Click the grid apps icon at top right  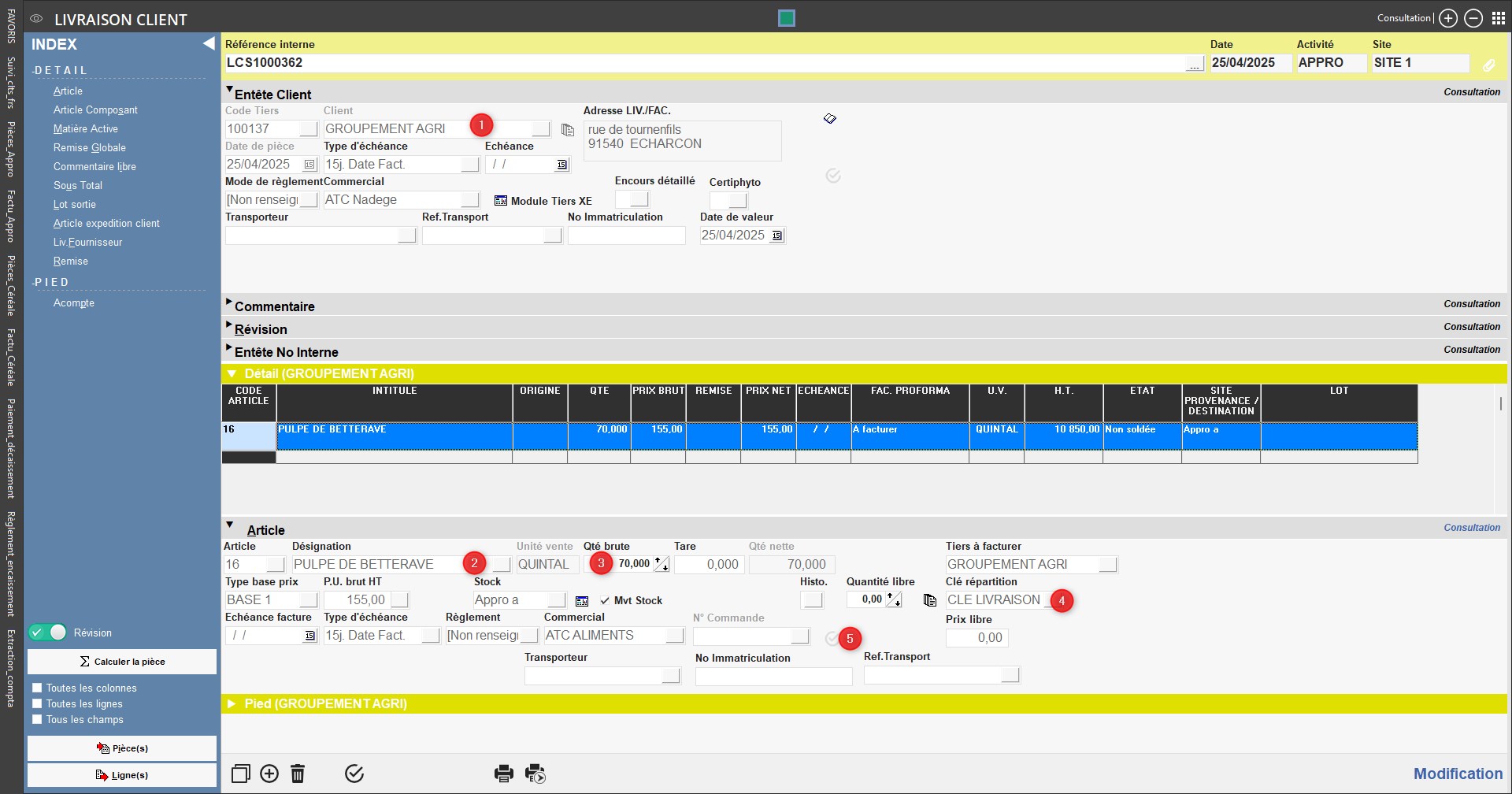pos(1499,18)
